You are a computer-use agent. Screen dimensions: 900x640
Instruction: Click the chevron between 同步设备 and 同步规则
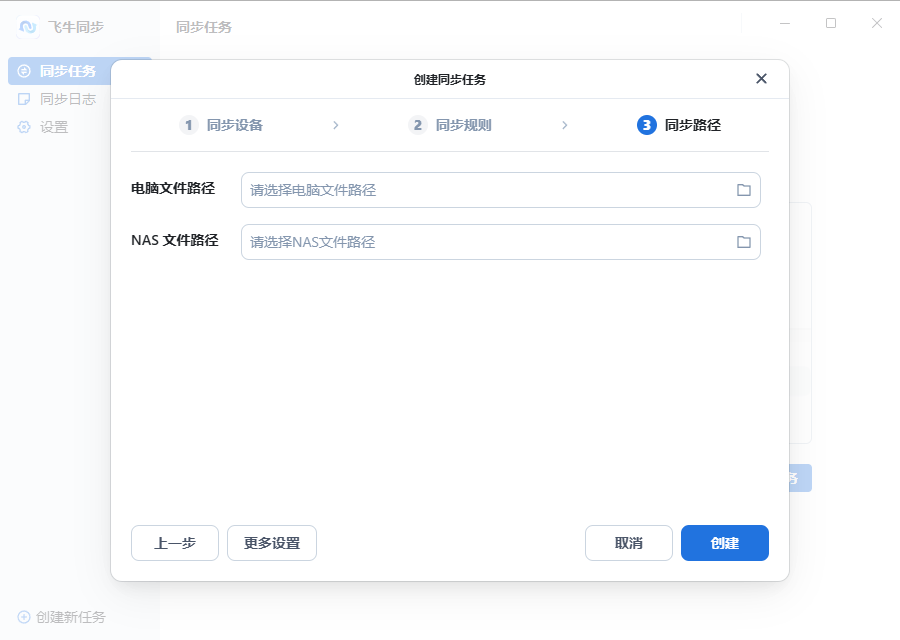(x=335, y=125)
